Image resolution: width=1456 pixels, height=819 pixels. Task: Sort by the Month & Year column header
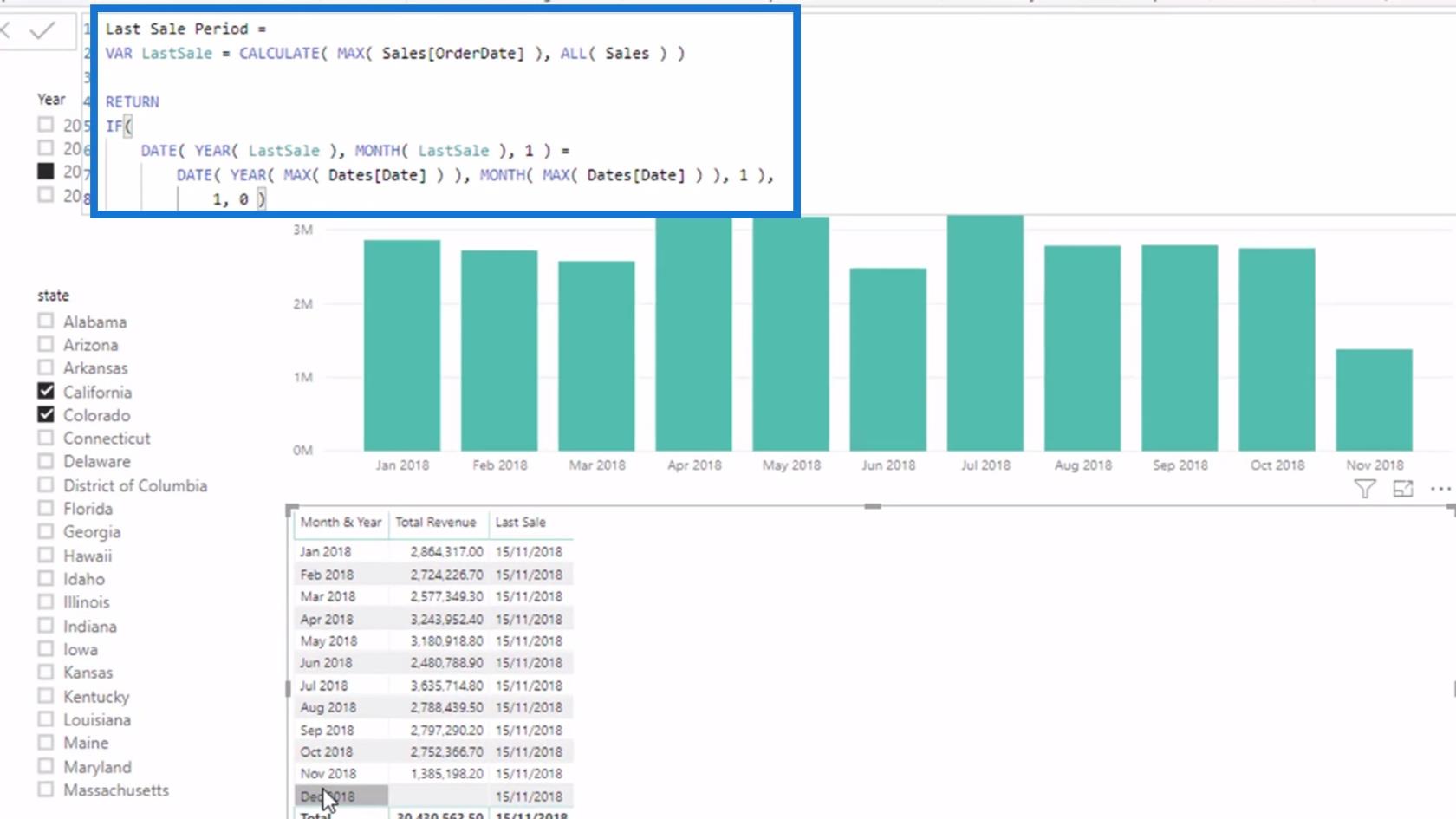point(341,522)
